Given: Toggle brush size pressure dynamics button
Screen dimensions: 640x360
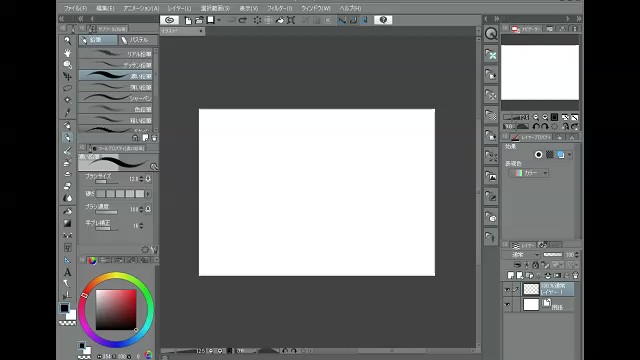Looking at the screenshot, I should pyautogui.click(x=149, y=179).
